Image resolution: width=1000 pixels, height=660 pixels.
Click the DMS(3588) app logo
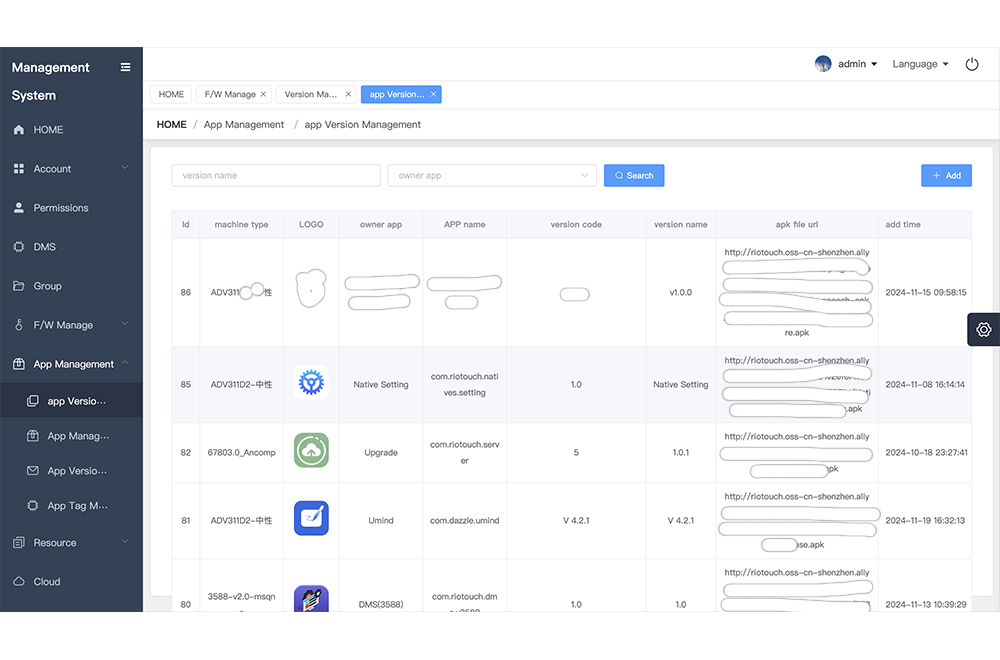[x=311, y=599]
